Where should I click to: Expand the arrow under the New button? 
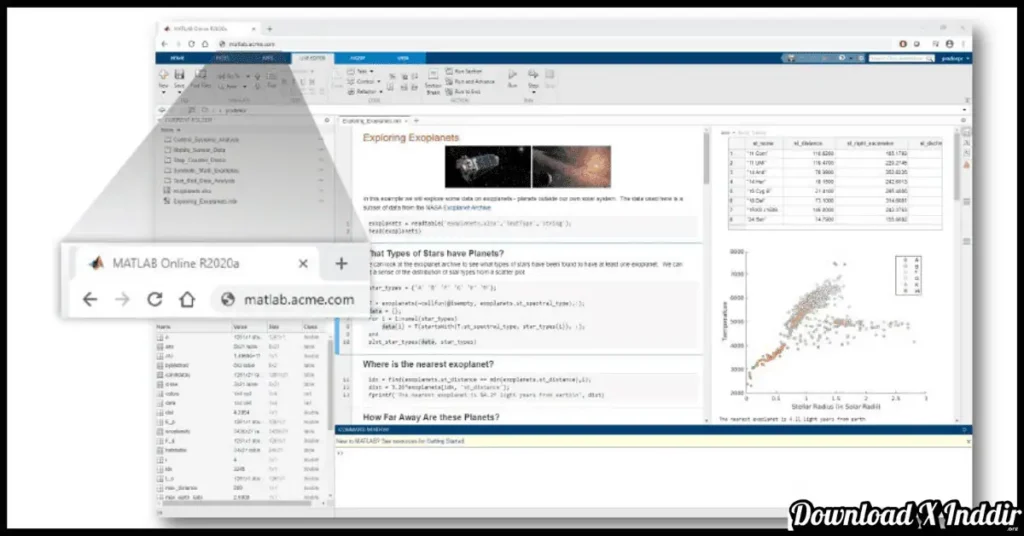(x=163, y=92)
